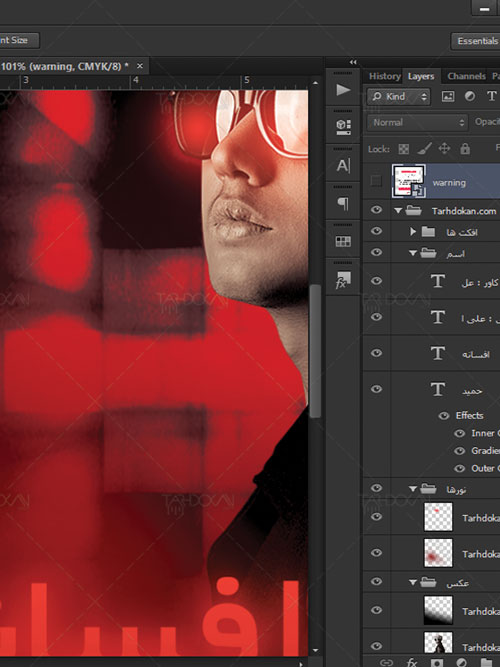
Task: Collapse the اسم group arrow
Action: [x=412, y=253]
